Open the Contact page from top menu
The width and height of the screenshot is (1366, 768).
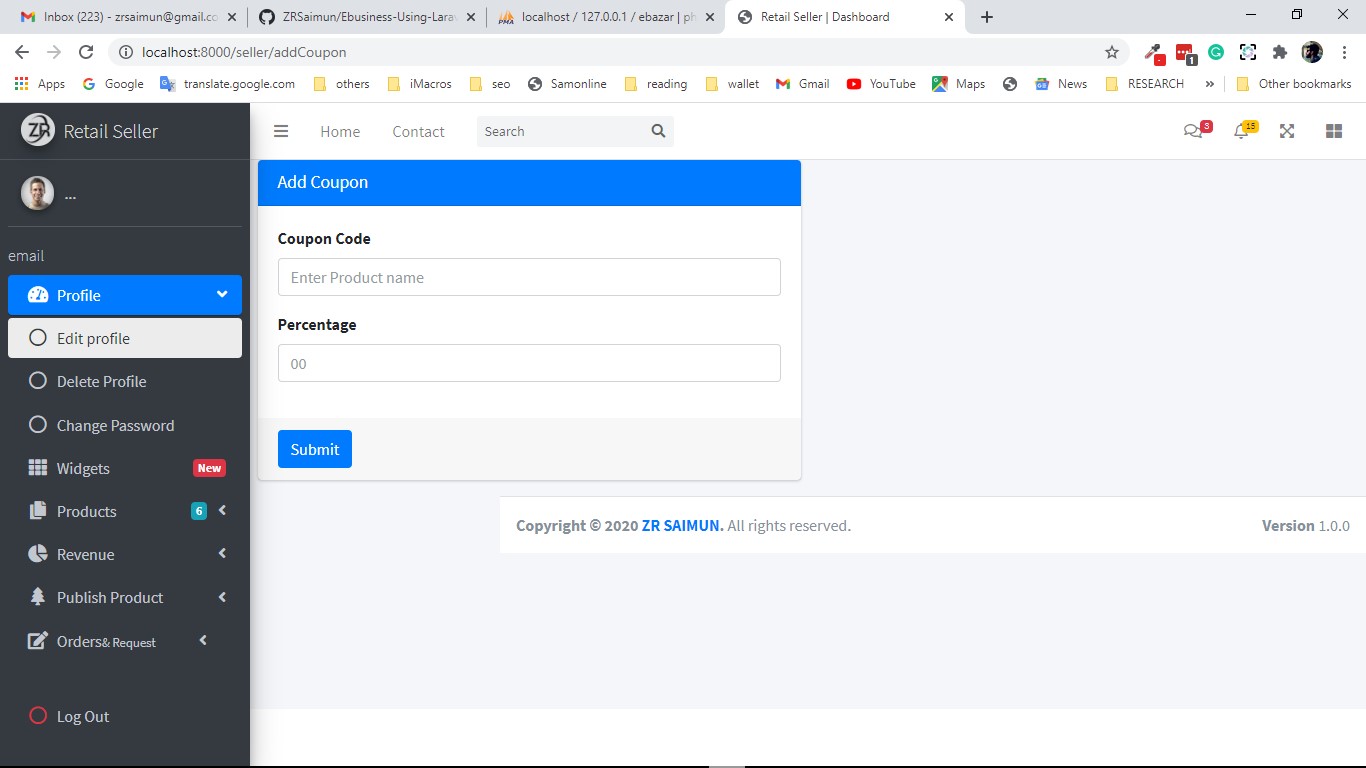coord(418,131)
